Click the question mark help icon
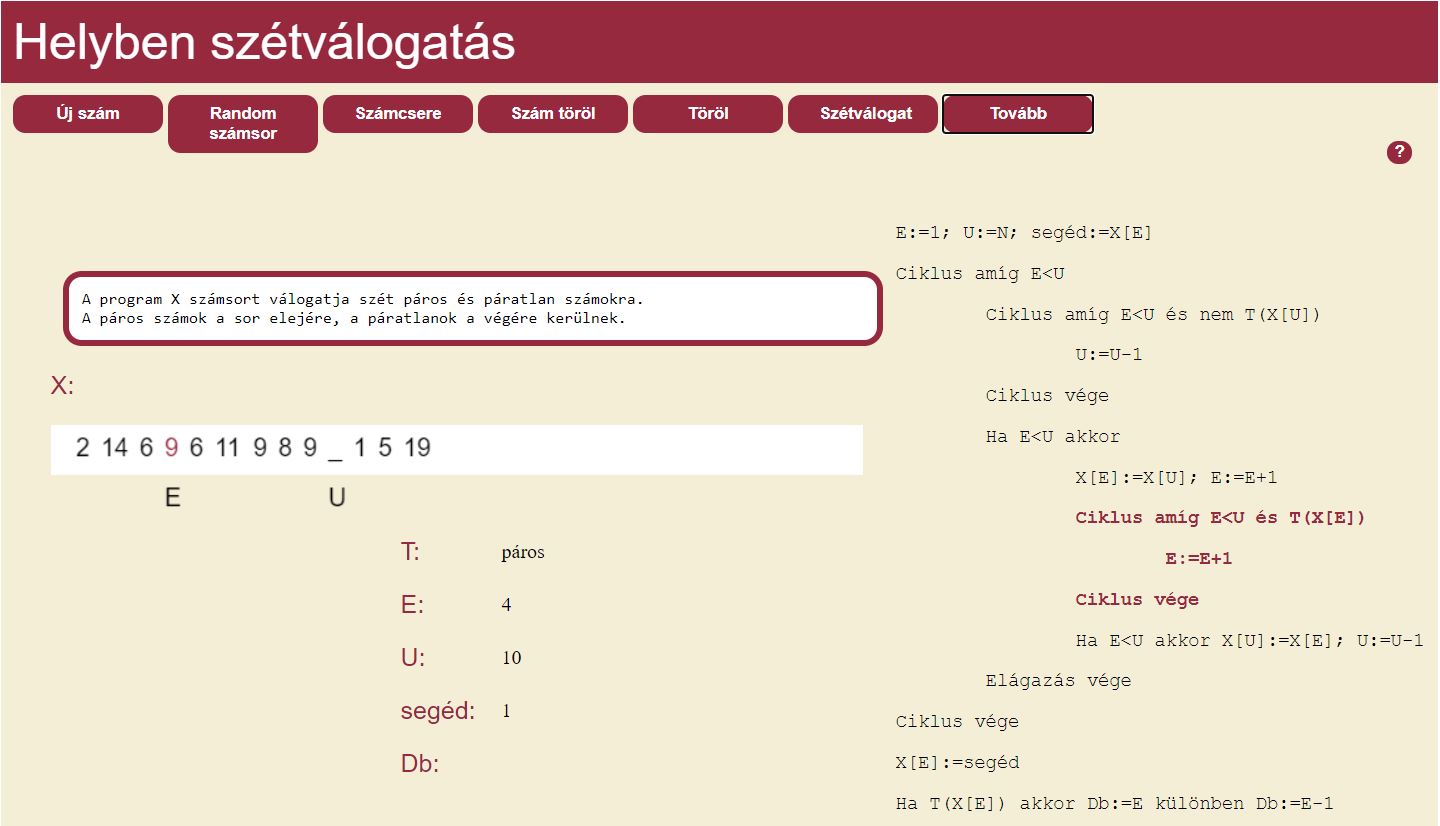The image size is (1440, 826). pyautogui.click(x=1399, y=153)
